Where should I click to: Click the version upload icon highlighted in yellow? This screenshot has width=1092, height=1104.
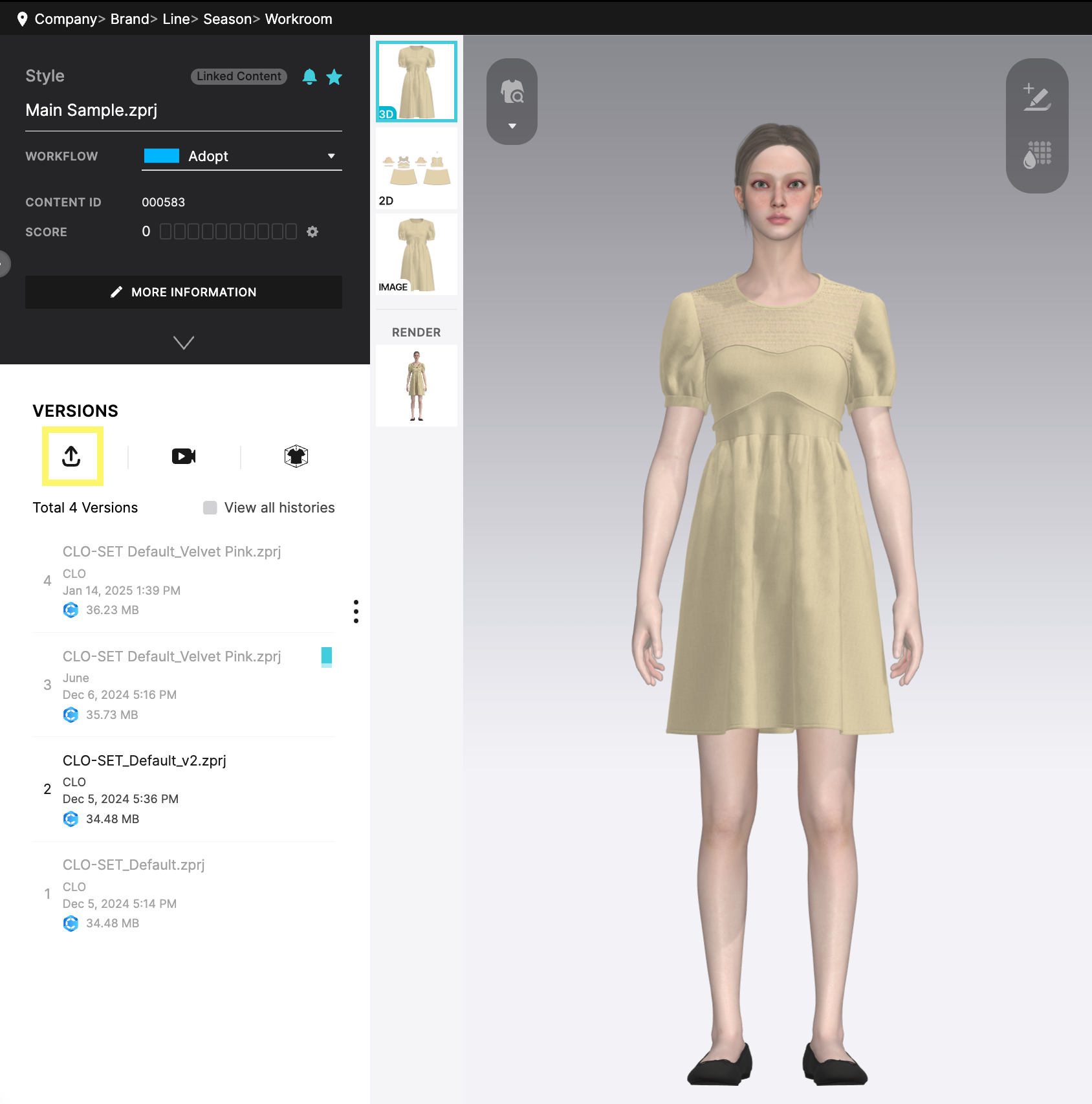72,456
